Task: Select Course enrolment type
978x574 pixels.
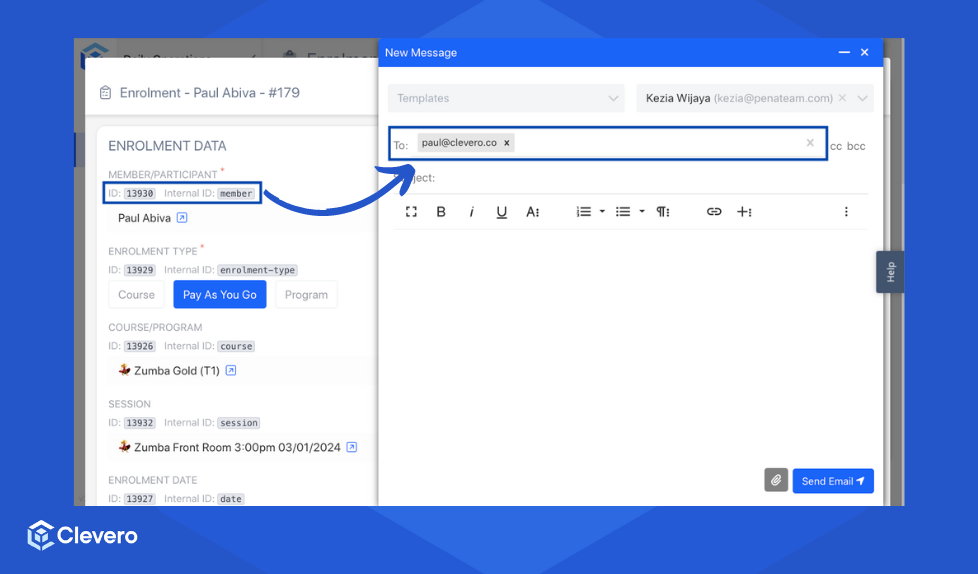Action: point(137,294)
